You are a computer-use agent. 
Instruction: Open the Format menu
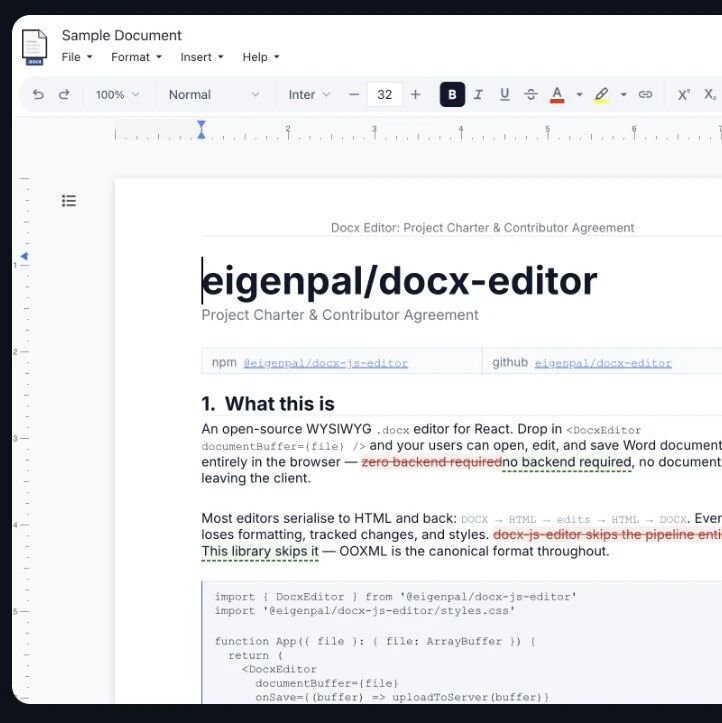coord(136,57)
